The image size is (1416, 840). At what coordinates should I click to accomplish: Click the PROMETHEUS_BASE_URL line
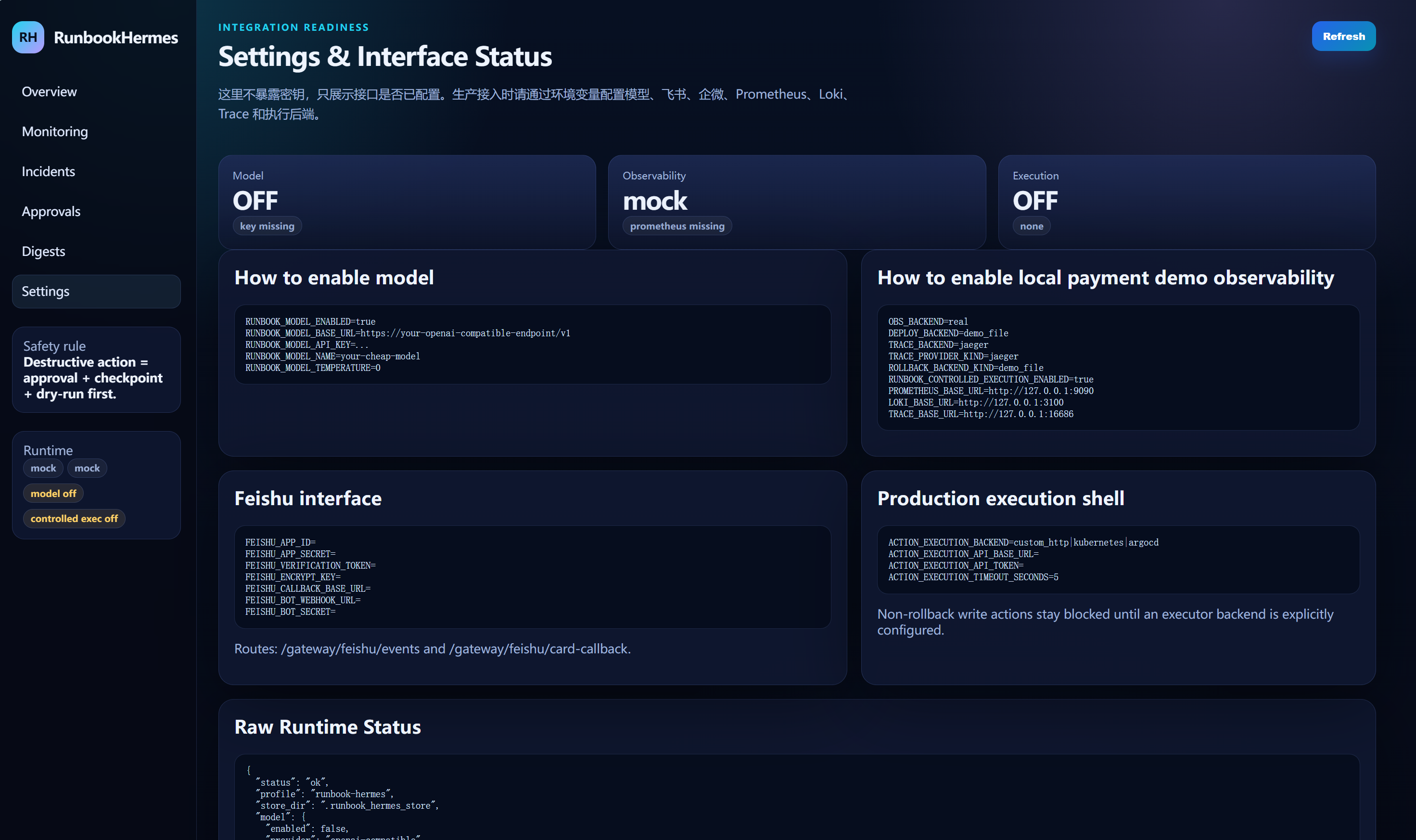point(990,391)
